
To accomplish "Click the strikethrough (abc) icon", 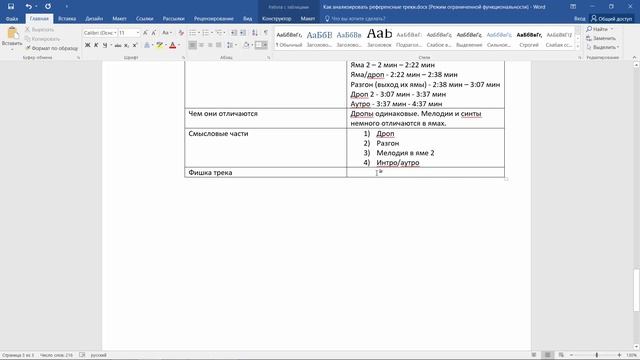I will coord(118,45).
